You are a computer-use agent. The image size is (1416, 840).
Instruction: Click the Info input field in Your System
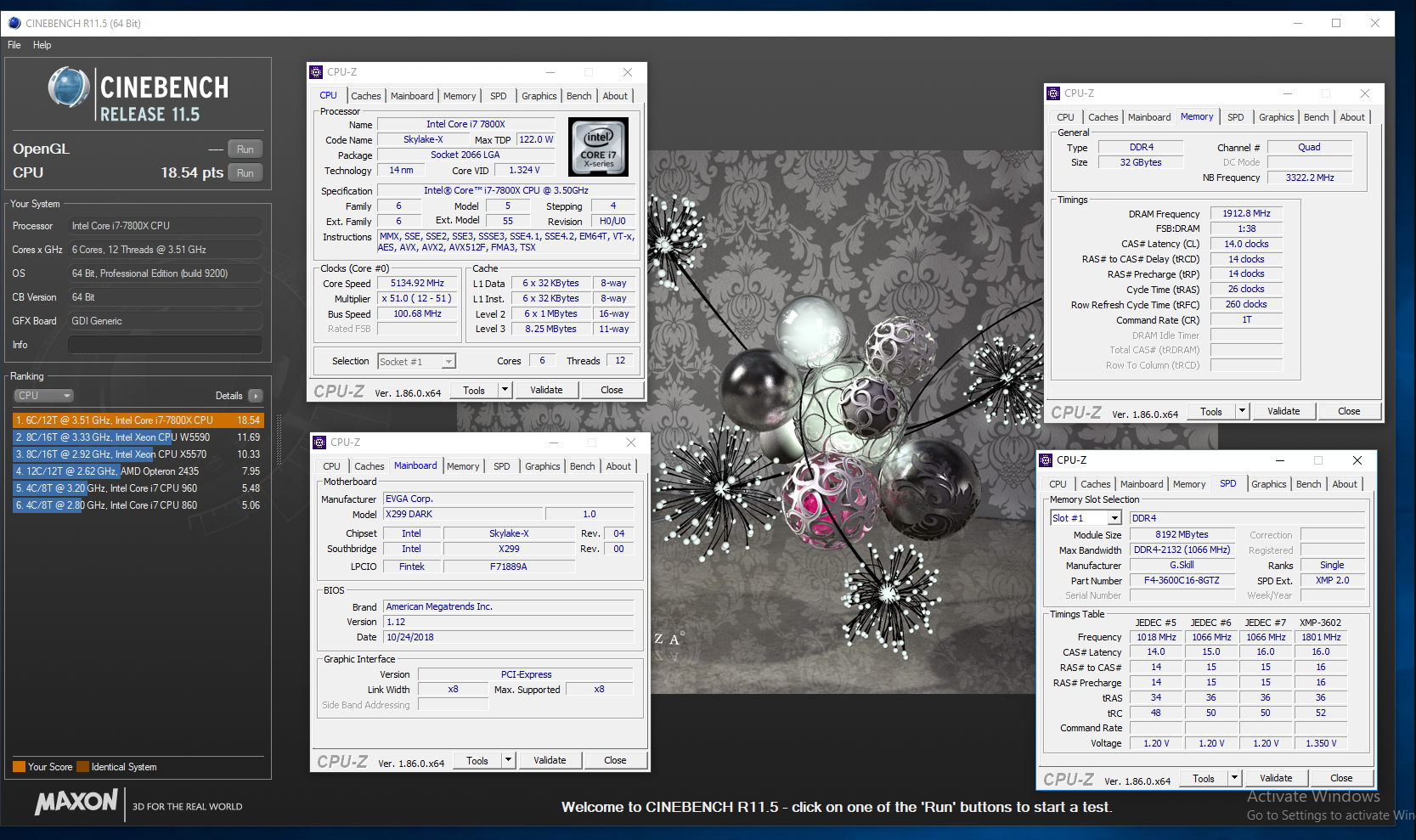(x=165, y=345)
